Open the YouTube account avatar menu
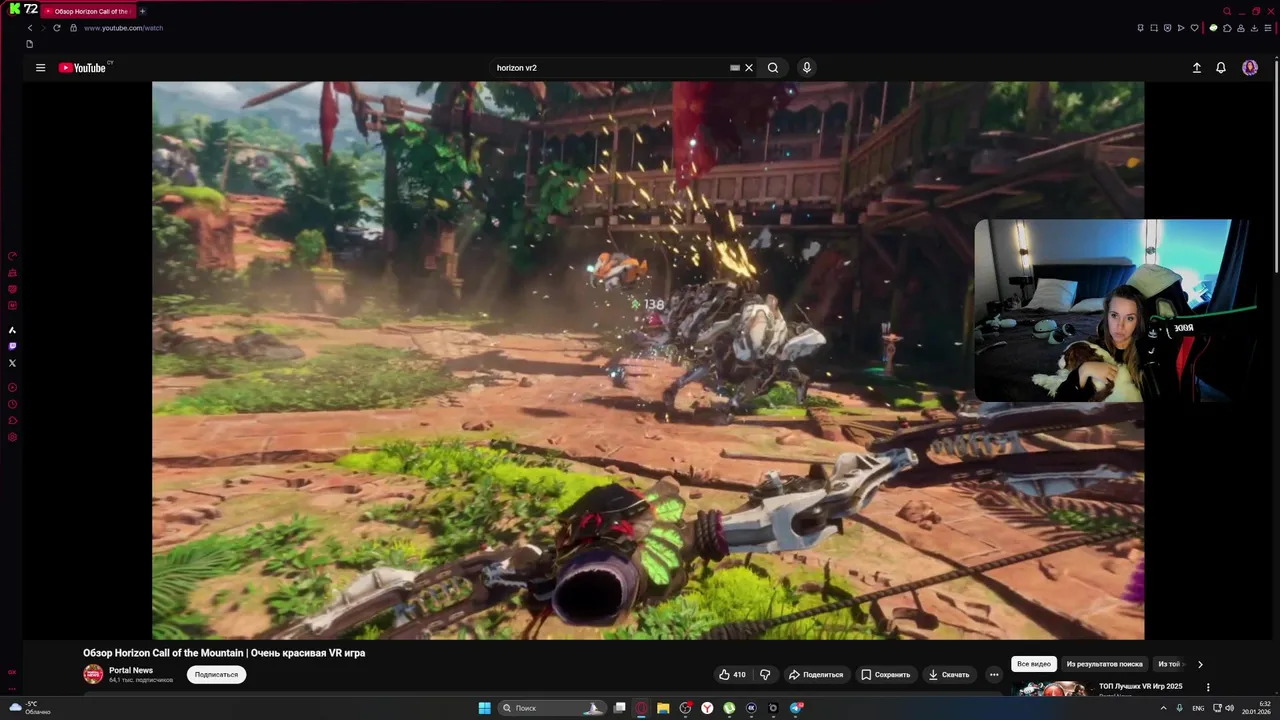 [1250, 68]
